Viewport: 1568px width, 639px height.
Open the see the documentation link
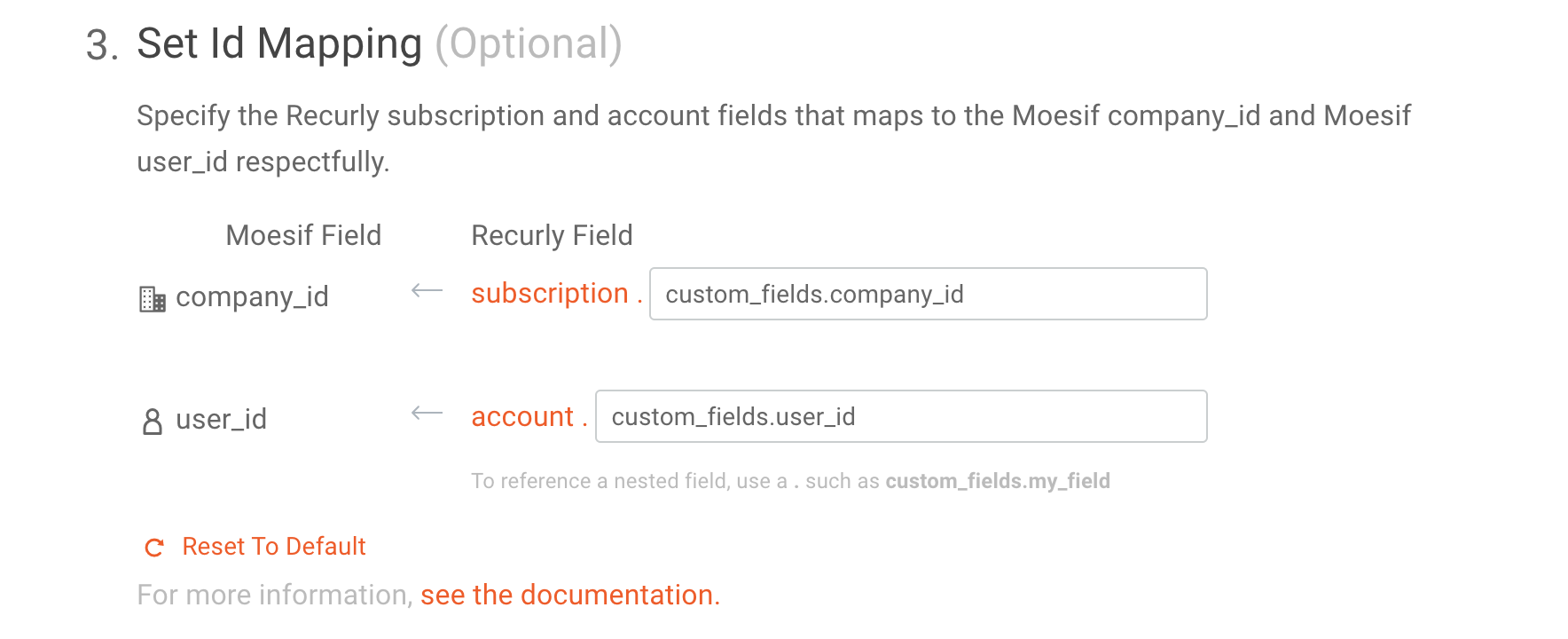569,595
